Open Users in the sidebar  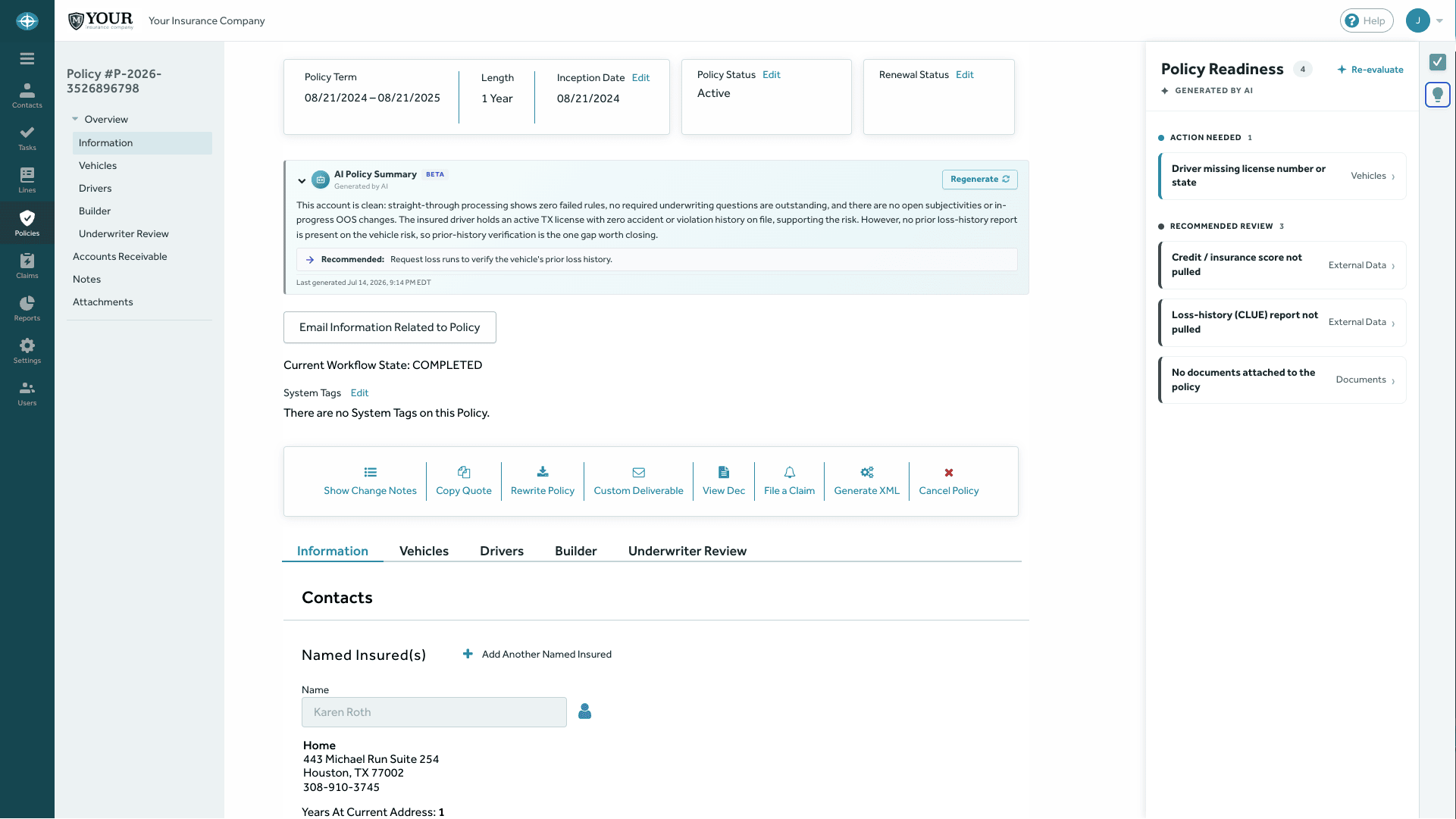tap(27, 393)
